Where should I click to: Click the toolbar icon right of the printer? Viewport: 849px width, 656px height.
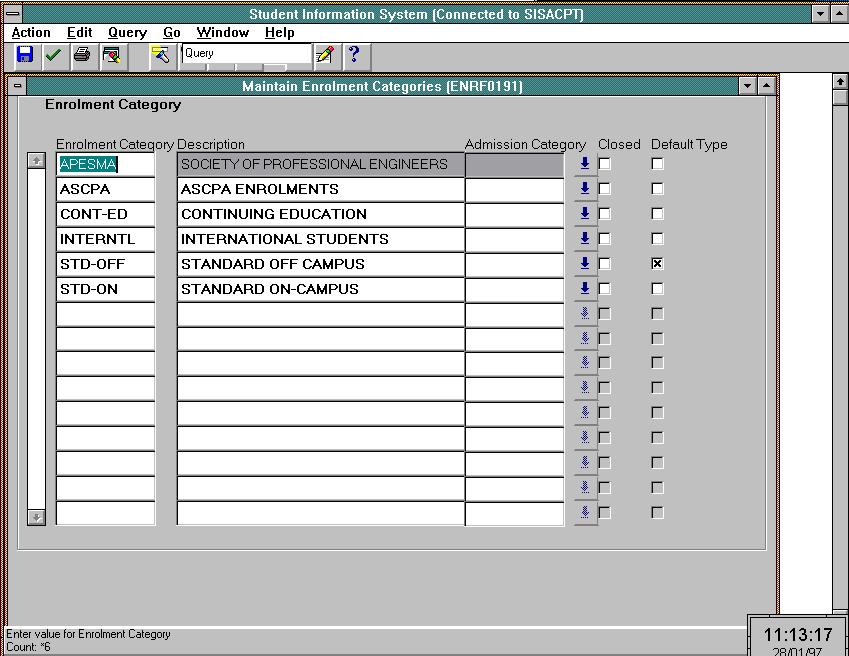[x=111, y=55]
